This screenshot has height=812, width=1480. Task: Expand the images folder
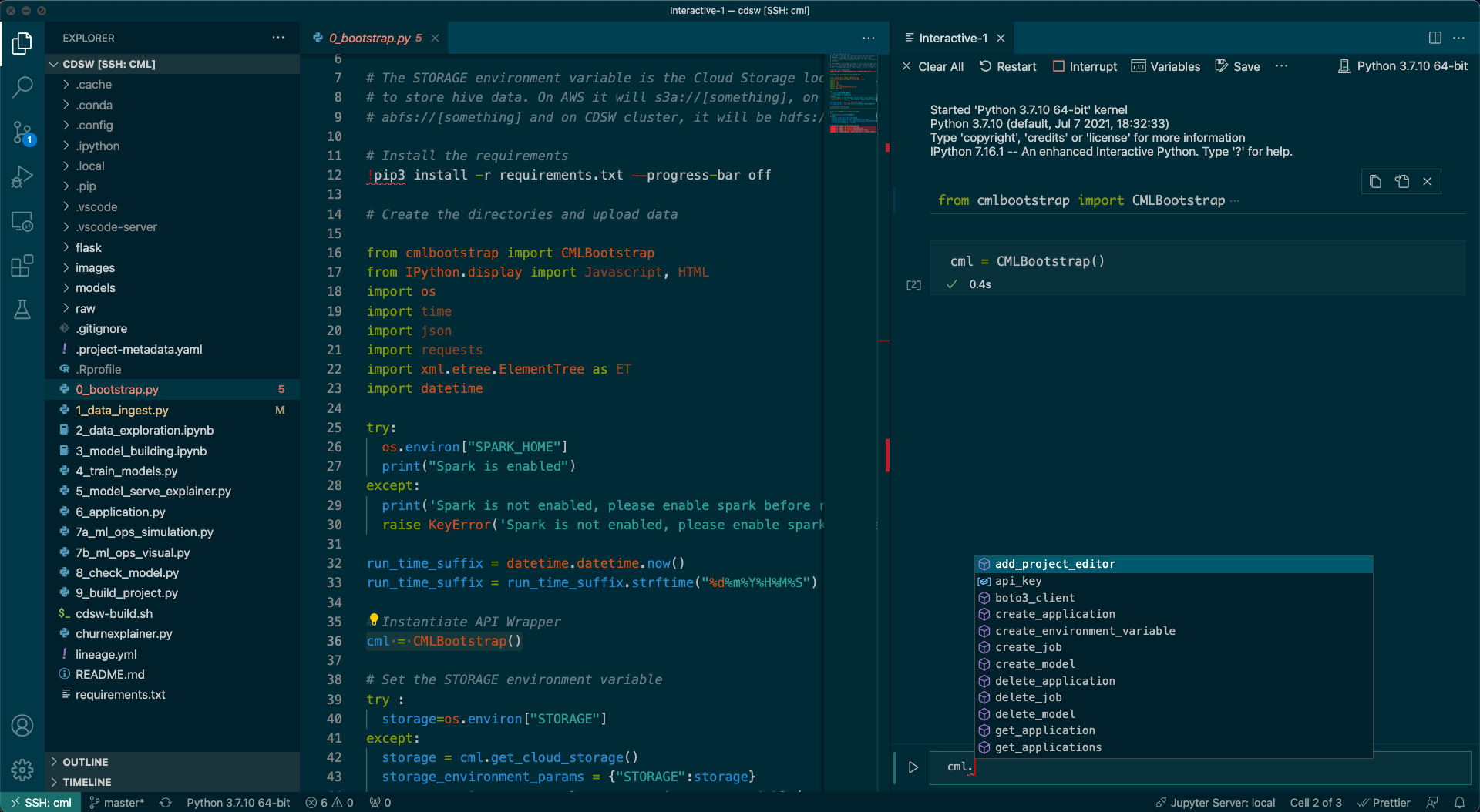tap(96, 267)
